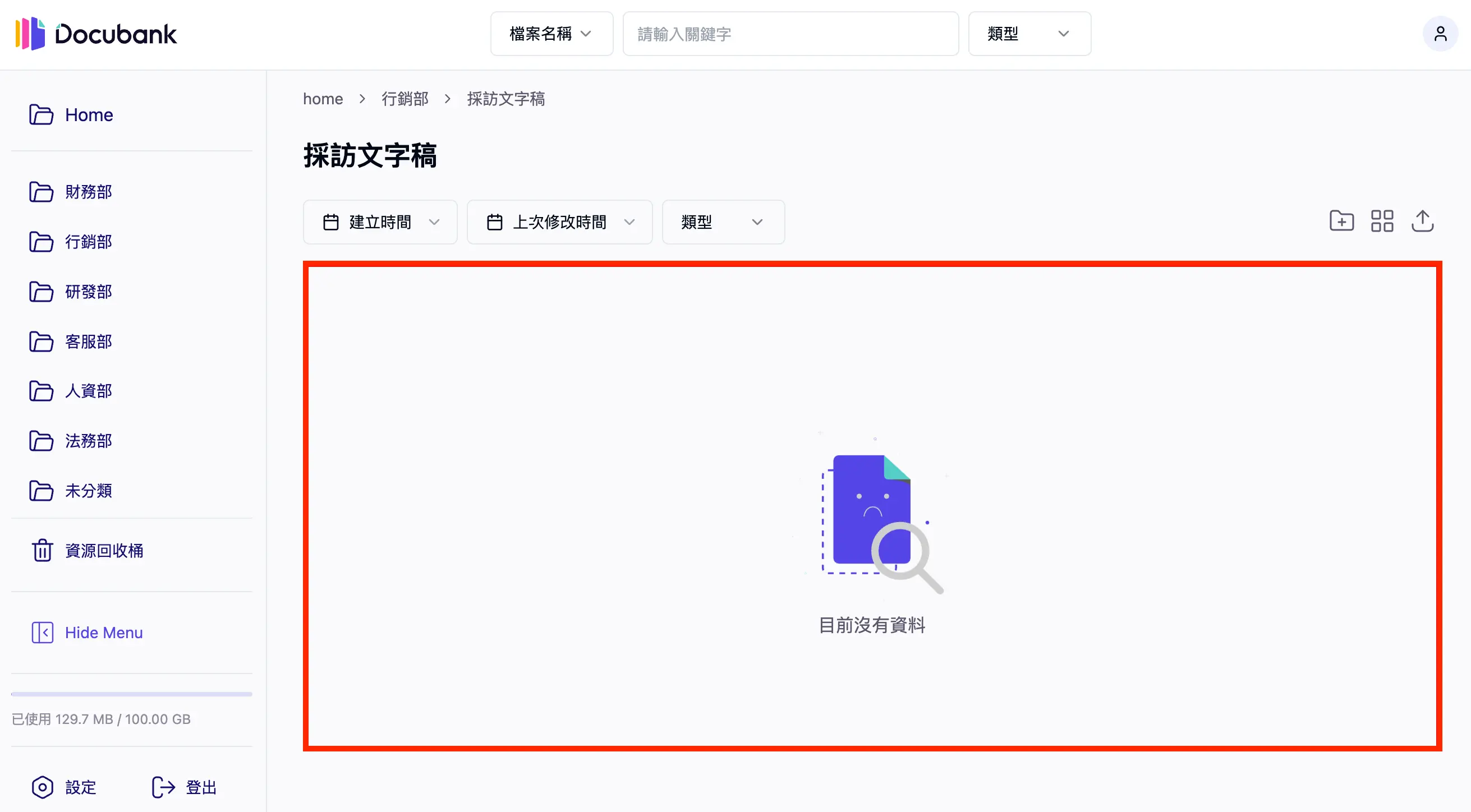Open the 檔案名稱 search field dropdown
Viewport: 1471px width, 812px height.
(x=550, y=34)
